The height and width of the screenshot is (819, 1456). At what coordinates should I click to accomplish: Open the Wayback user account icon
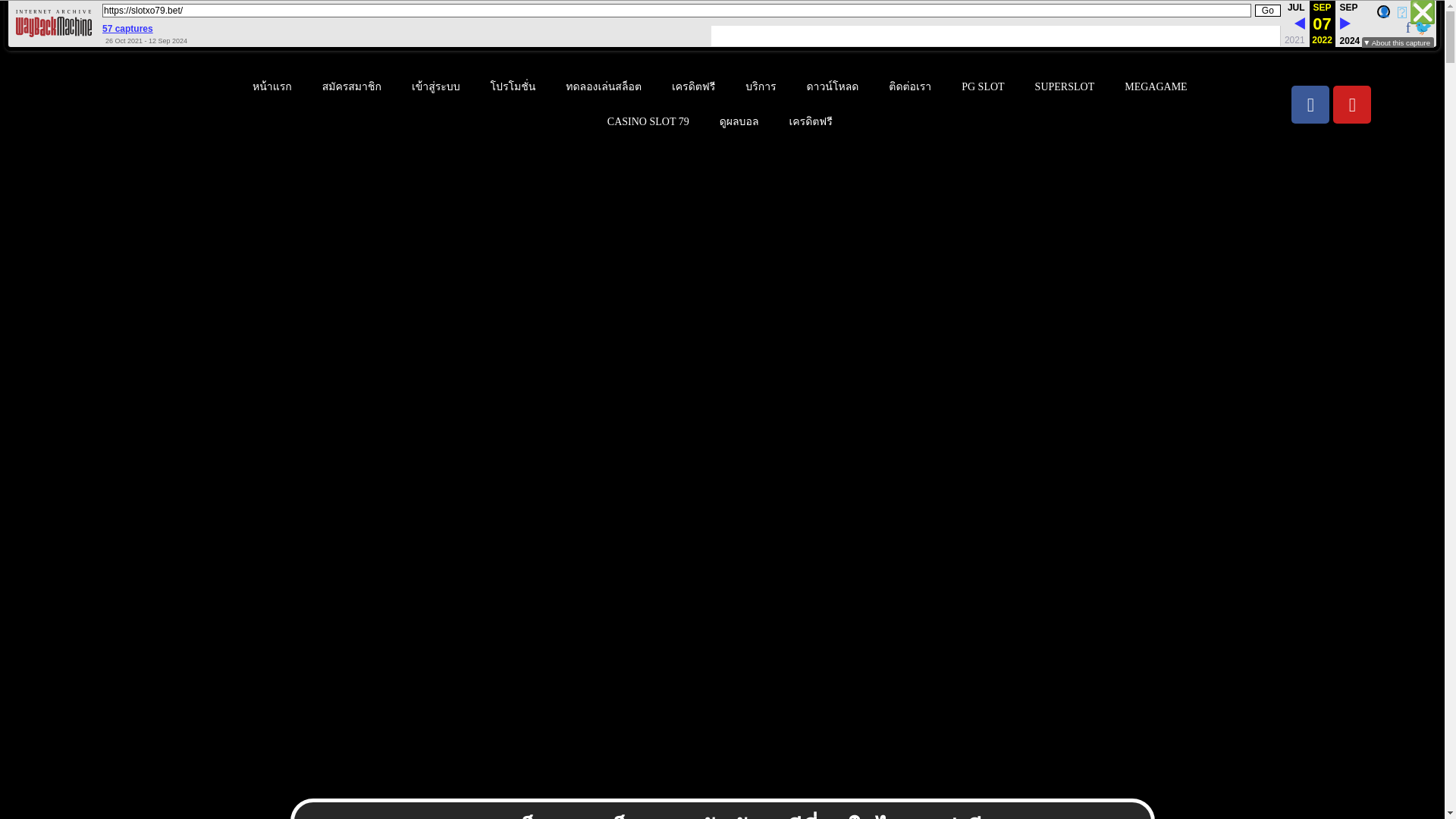(1383, 11)
